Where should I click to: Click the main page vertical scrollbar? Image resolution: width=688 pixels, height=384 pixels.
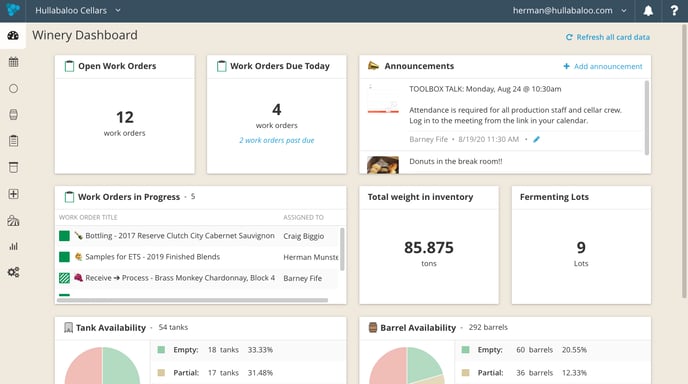[684, 161]
